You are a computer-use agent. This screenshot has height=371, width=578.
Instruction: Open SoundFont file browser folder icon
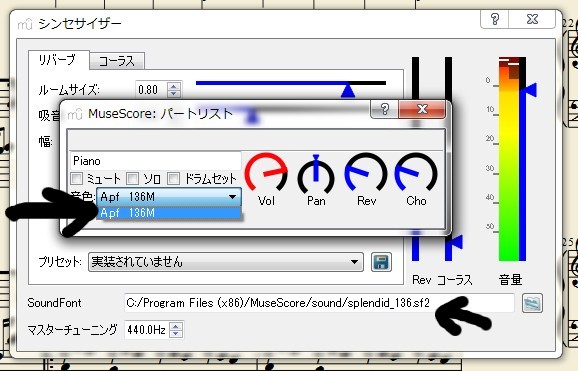532,303
